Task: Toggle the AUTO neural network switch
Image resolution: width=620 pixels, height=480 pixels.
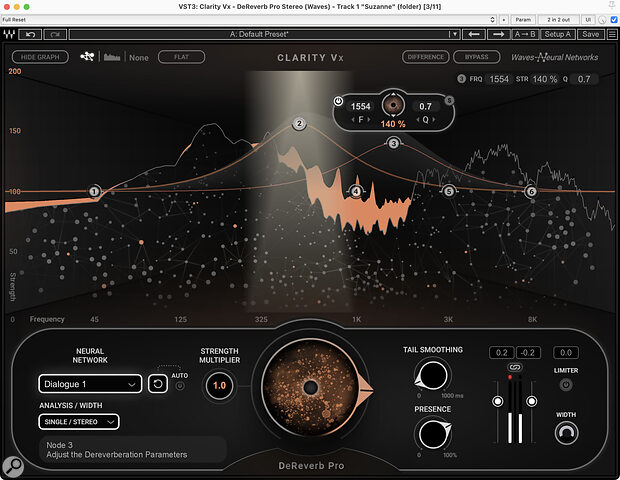Action: pos(180,386)
